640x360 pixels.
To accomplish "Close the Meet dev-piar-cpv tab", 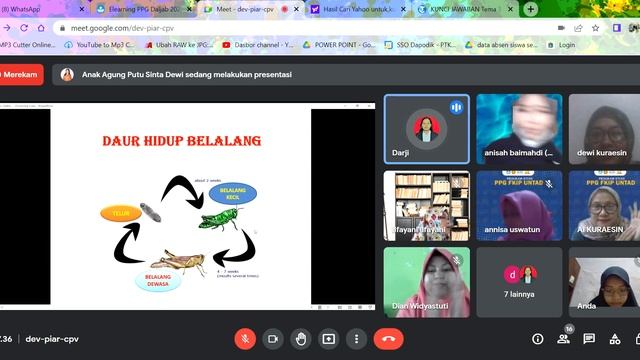I will (296, 9).
